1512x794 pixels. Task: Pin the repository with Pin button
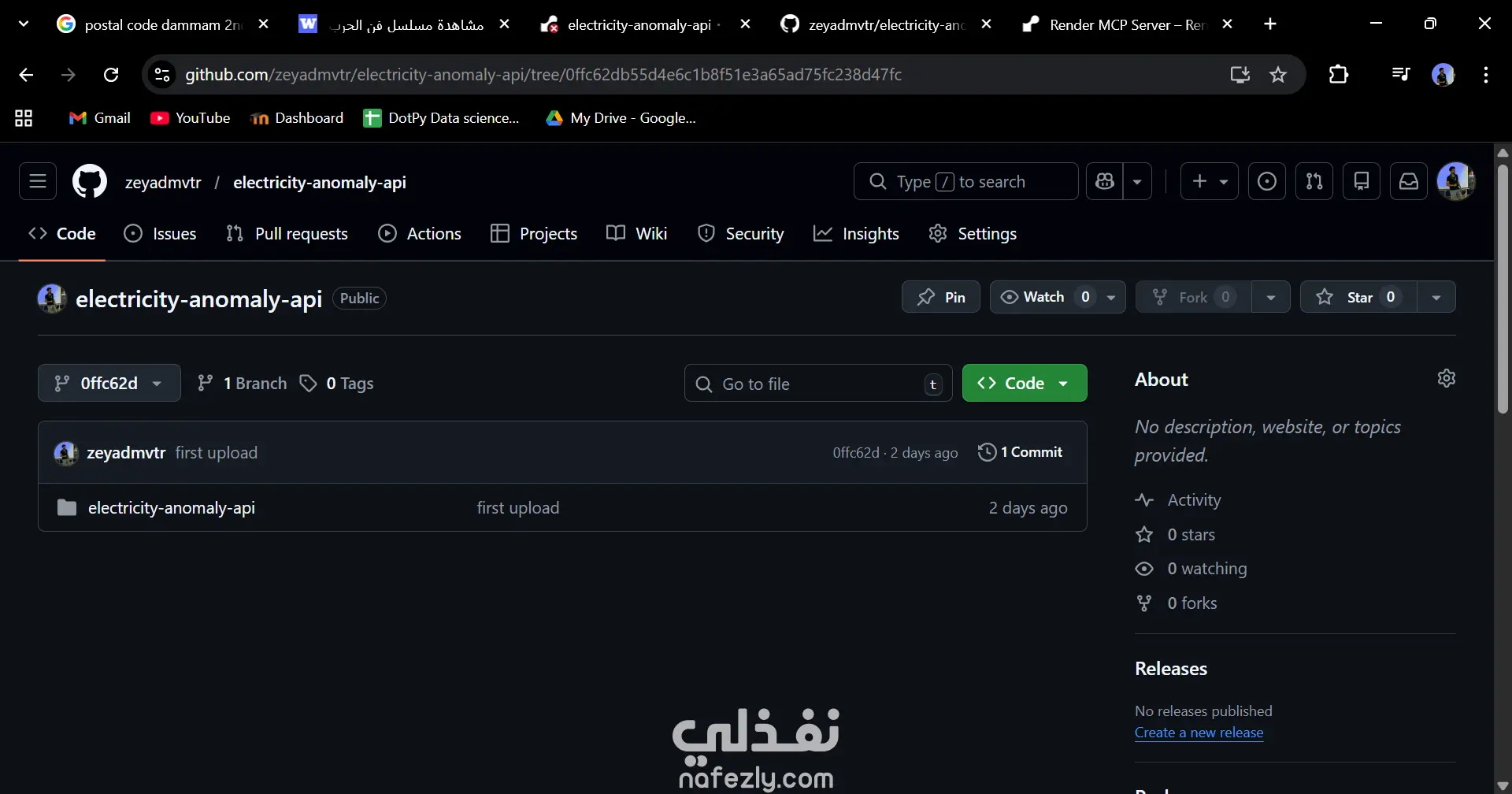941,297
